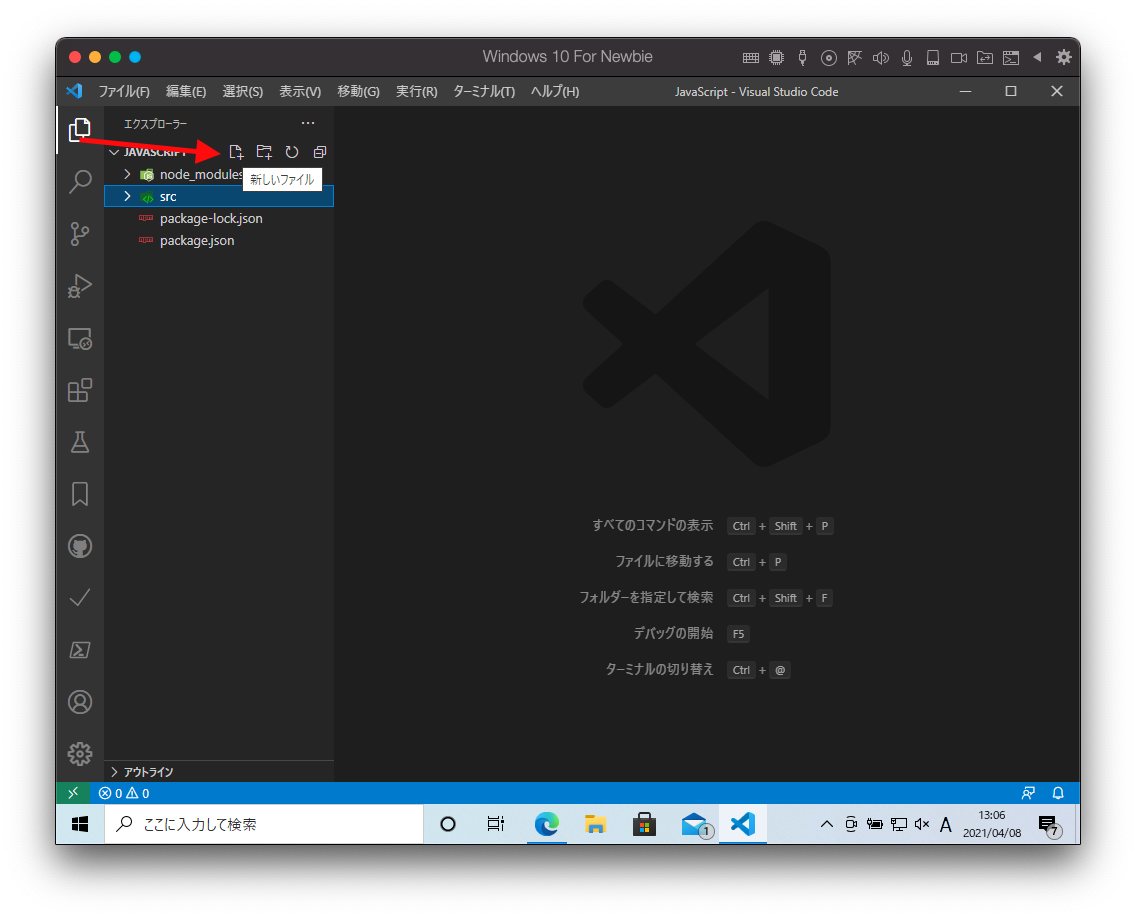The height and width of the screenshot is (918, 1136).
Task: Open the Bookmarks view
Action: tap(80, 494)
